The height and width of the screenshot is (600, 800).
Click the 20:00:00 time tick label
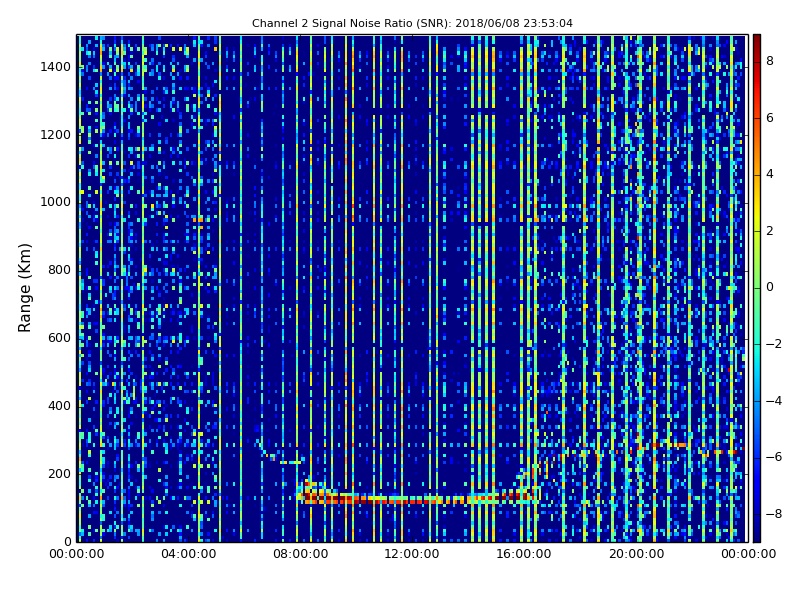point(636,554)
